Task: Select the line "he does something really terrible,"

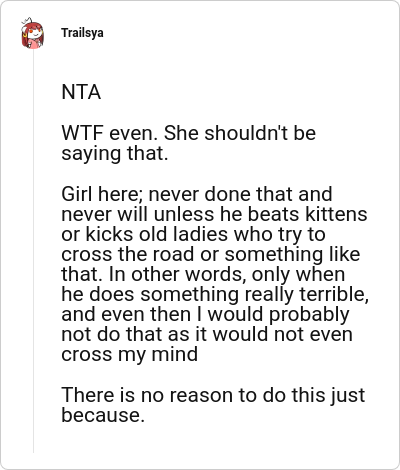Action: pyautogui.click(x=215, y=295)
